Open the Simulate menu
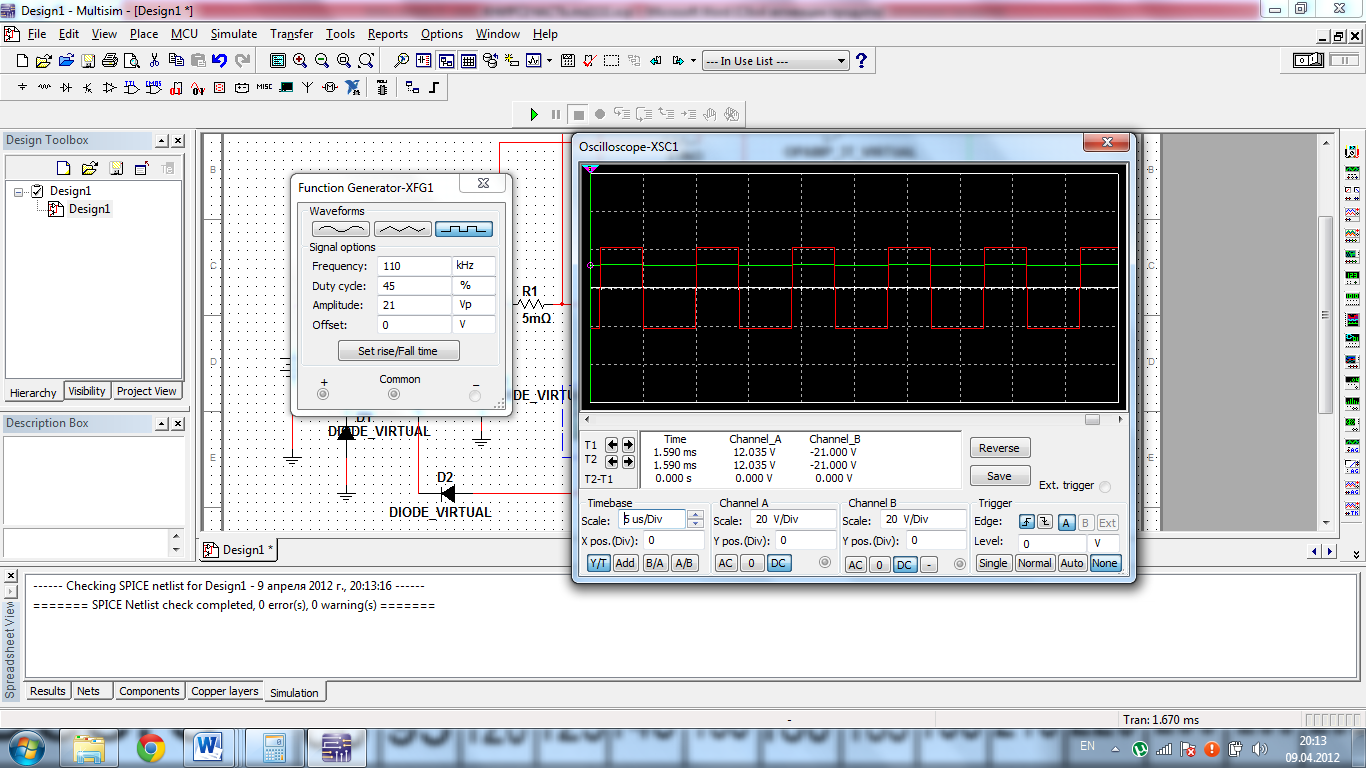1366x768 pixels. point(234,34)
